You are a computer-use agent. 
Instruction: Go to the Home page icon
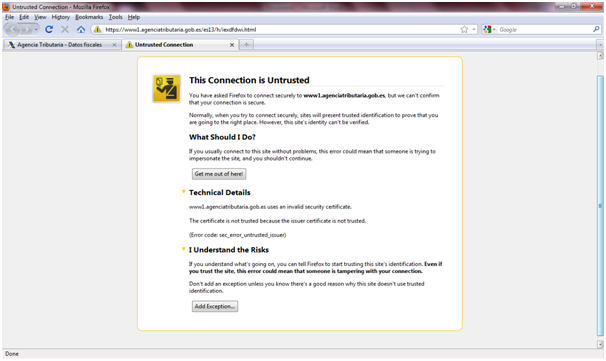tap(81, 29)
